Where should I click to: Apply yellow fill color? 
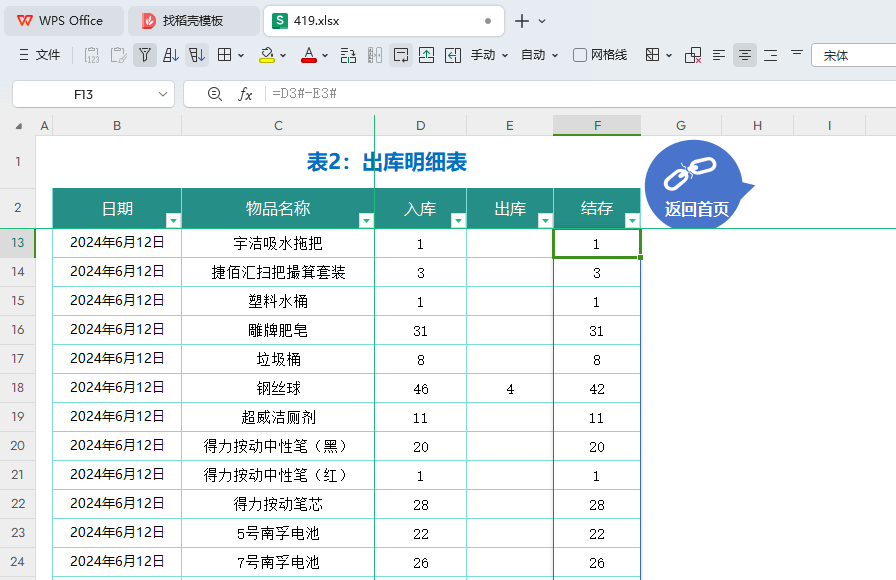point(266,55)
